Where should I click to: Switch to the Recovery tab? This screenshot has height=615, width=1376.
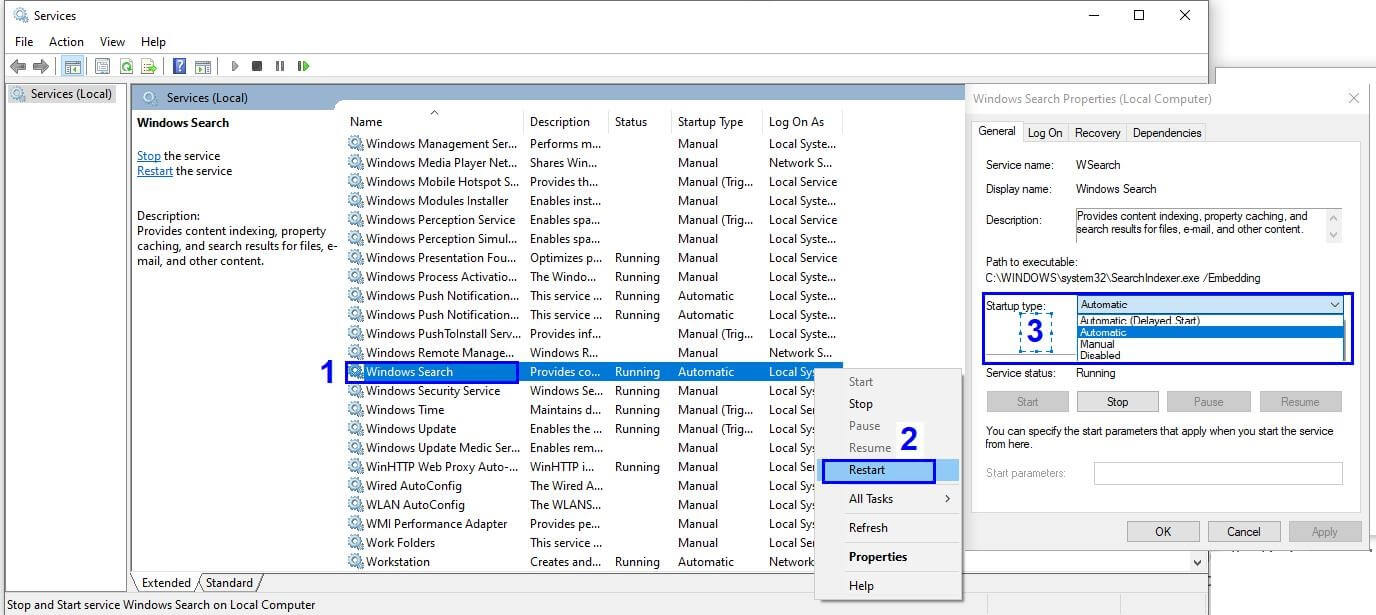[1097, 132]
